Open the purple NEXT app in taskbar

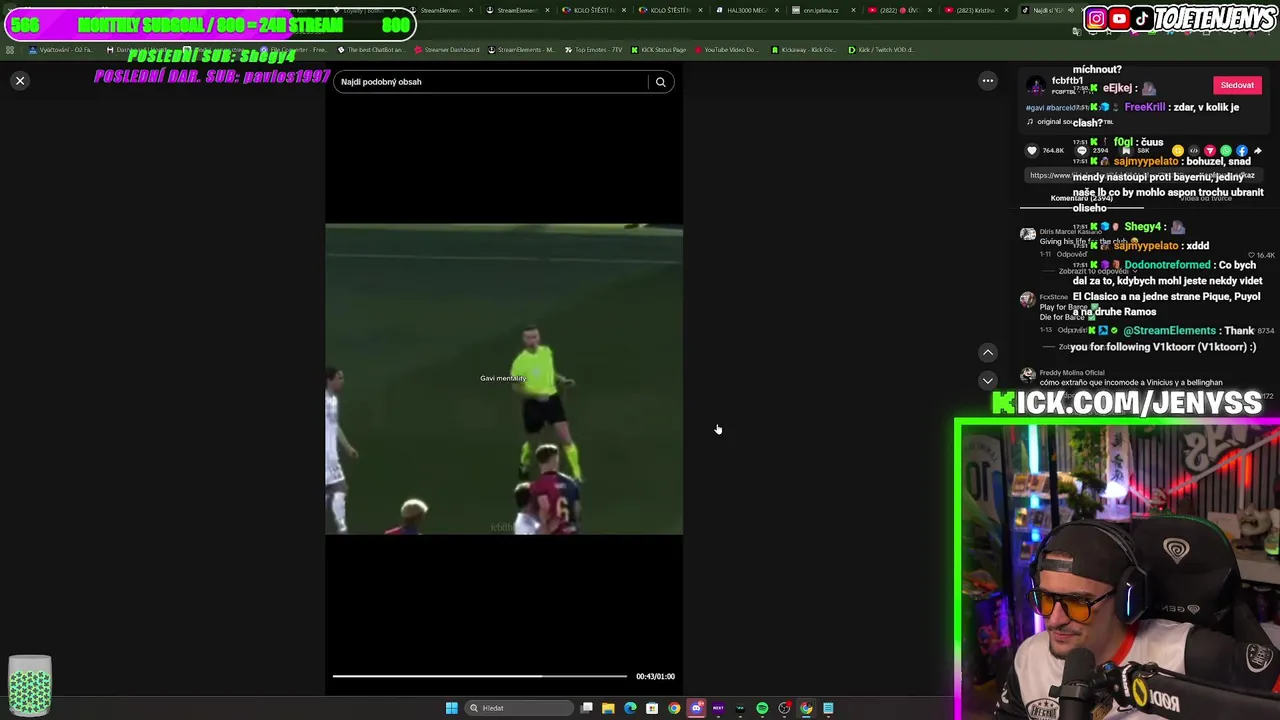(x=718, y=708)
